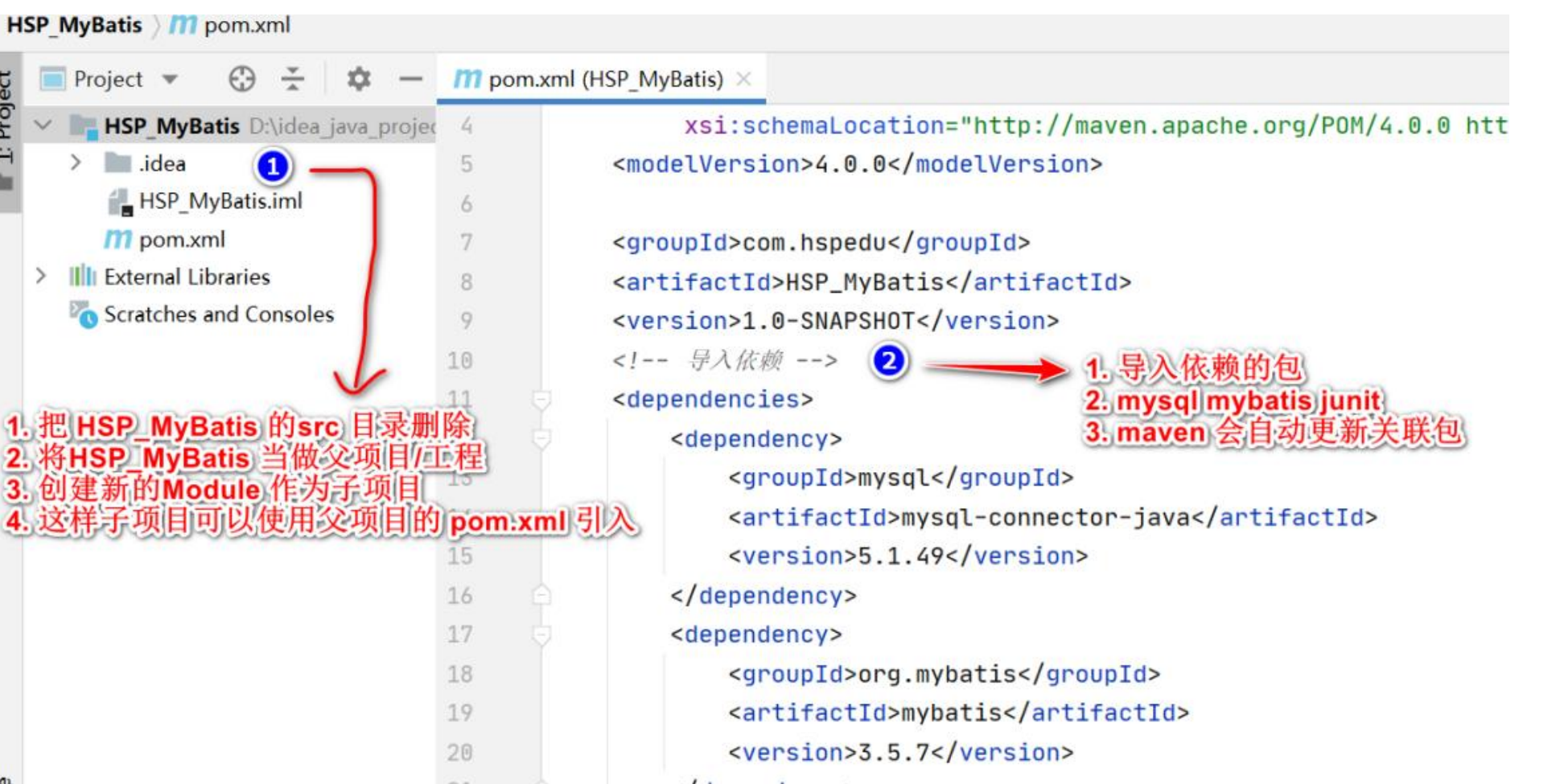The height and width of the screenshot is (784, 1564).
Task: Select pom.xml in the project tree
Action: 182,240
